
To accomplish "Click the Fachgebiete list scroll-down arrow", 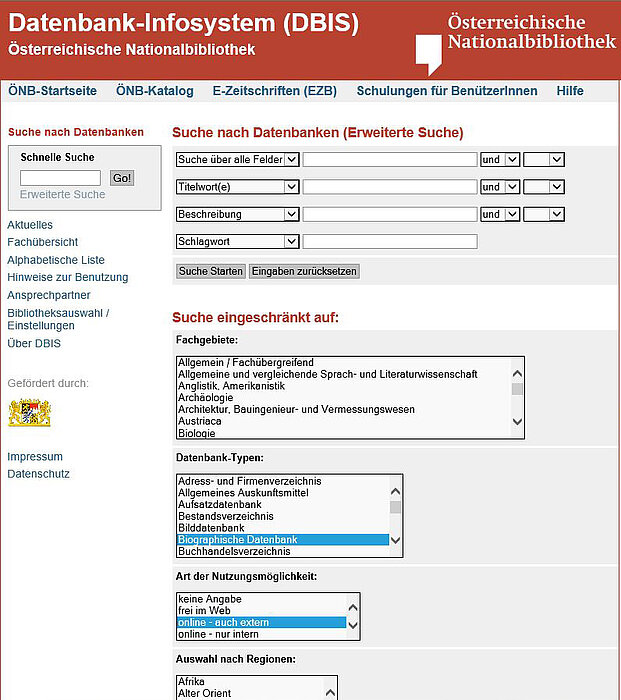I will [x=517, y=421].
